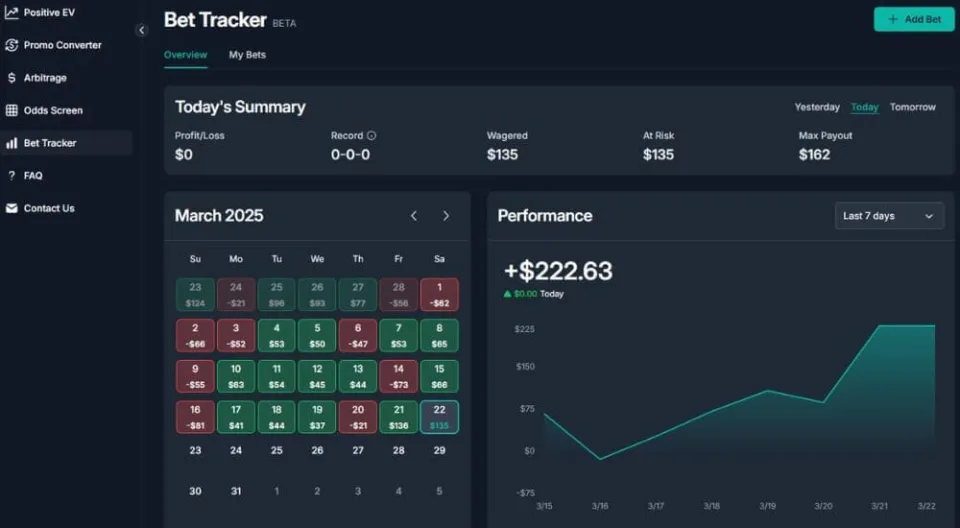Select March 10 showing $63
Image resolution: width=960 pixels, height=528 pixels.
click(236, 376)
